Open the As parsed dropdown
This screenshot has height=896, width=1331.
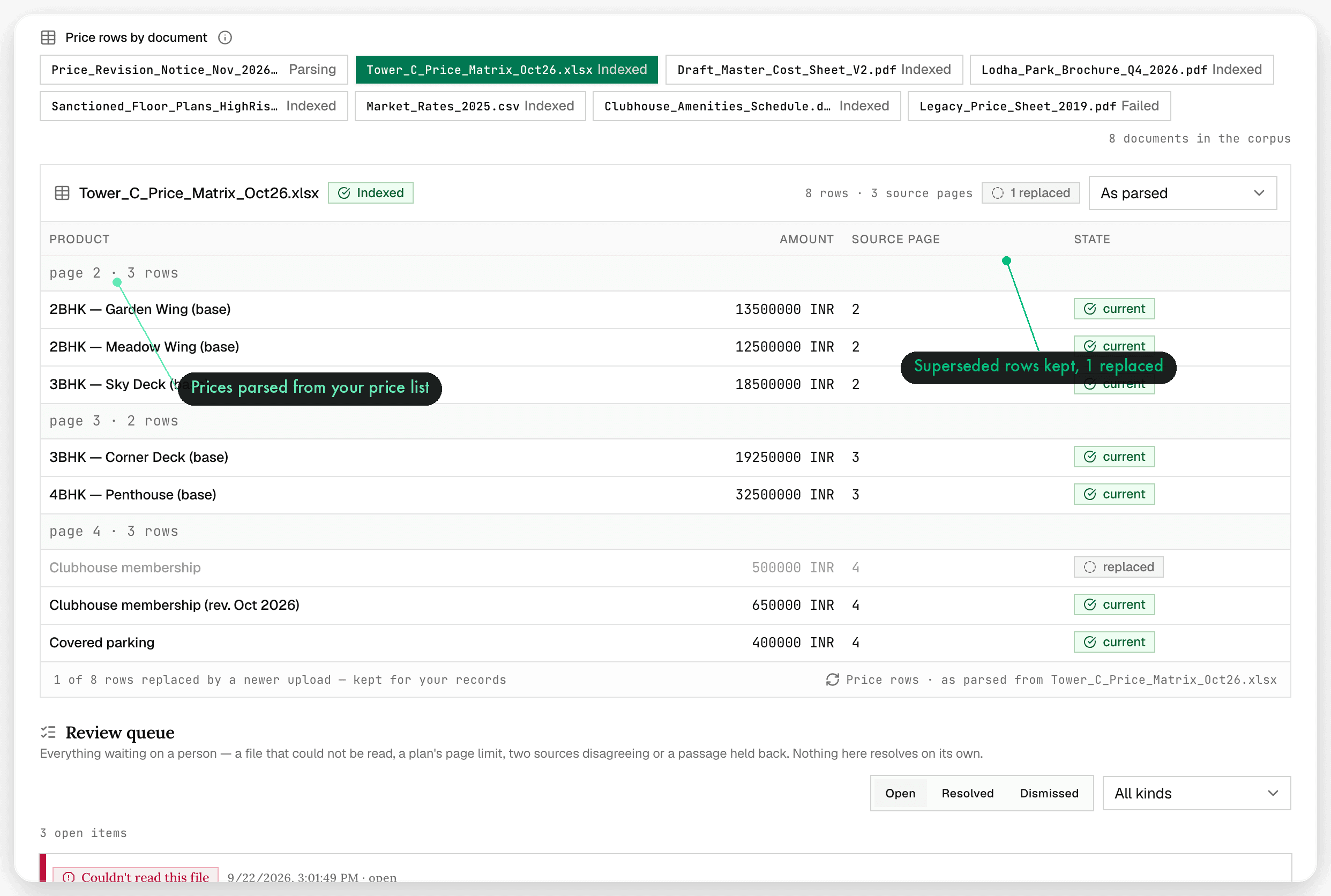1183,193
